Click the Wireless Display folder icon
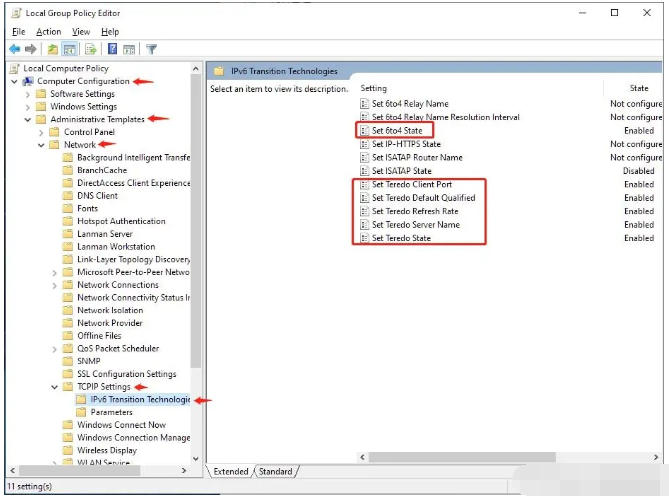Screen dimensions: 669x500 [x=67, y=451]
